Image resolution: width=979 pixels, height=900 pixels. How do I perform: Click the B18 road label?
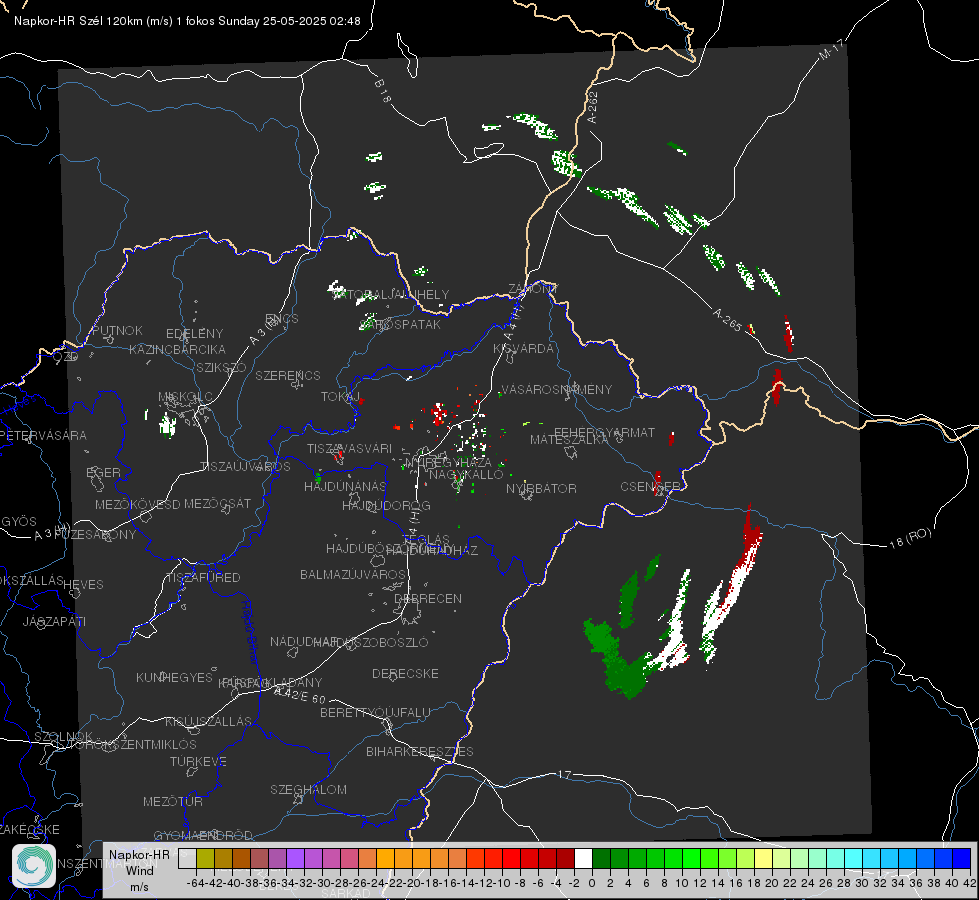382,91
